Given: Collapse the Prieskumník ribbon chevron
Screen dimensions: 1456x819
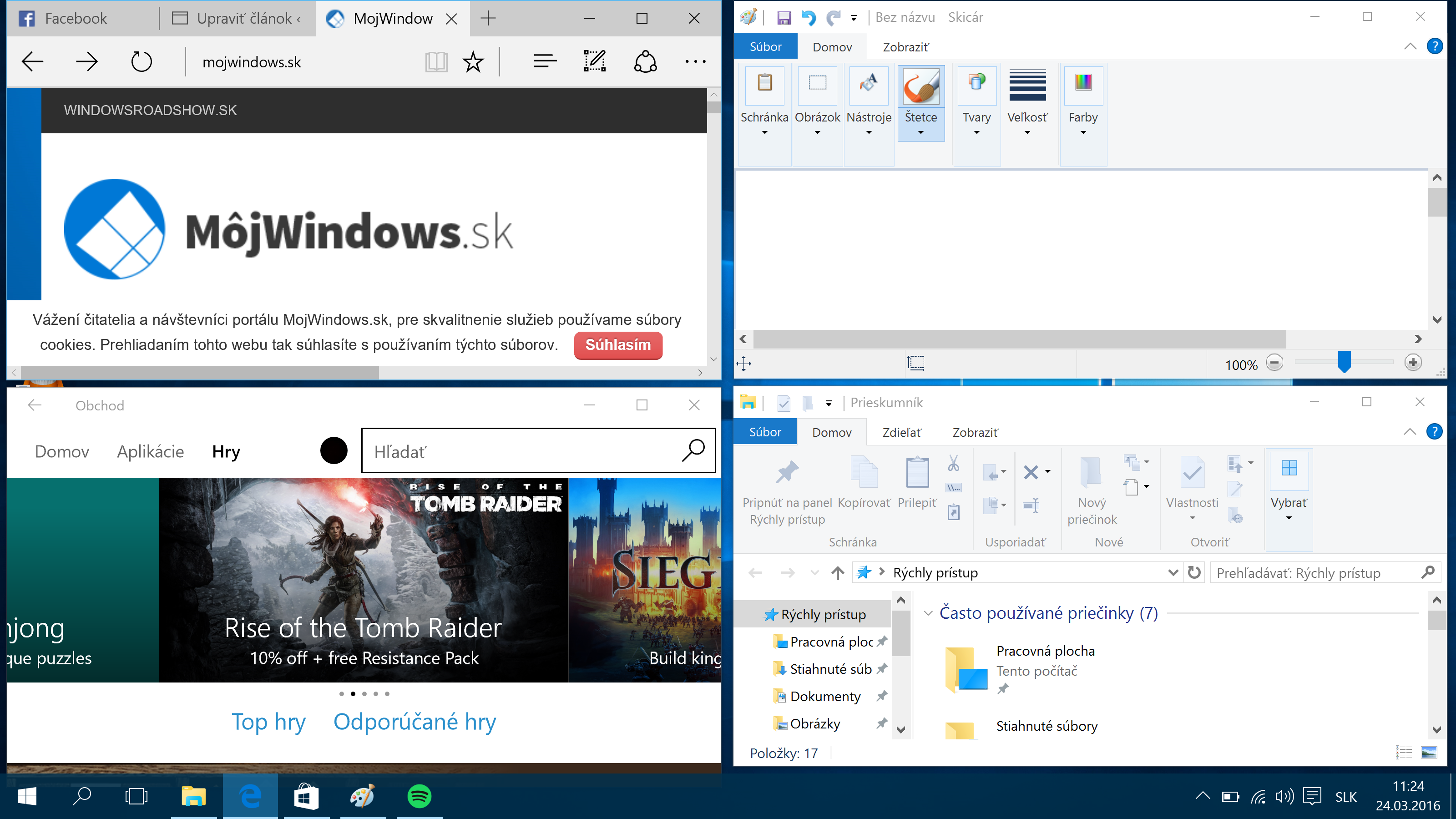Looking at the screenshot, I should (x=1410, y=432).
